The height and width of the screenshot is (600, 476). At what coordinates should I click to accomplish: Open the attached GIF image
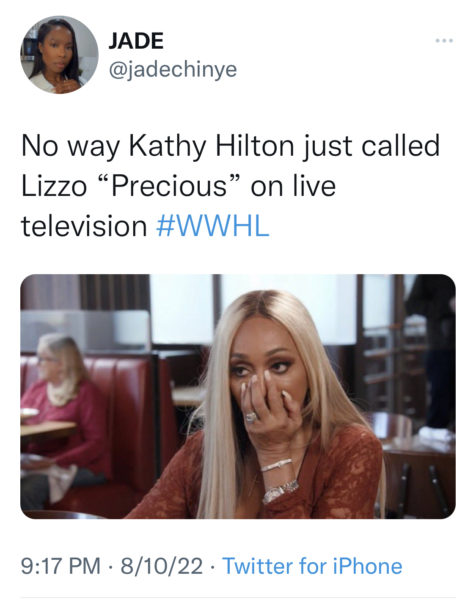point(238,396)
